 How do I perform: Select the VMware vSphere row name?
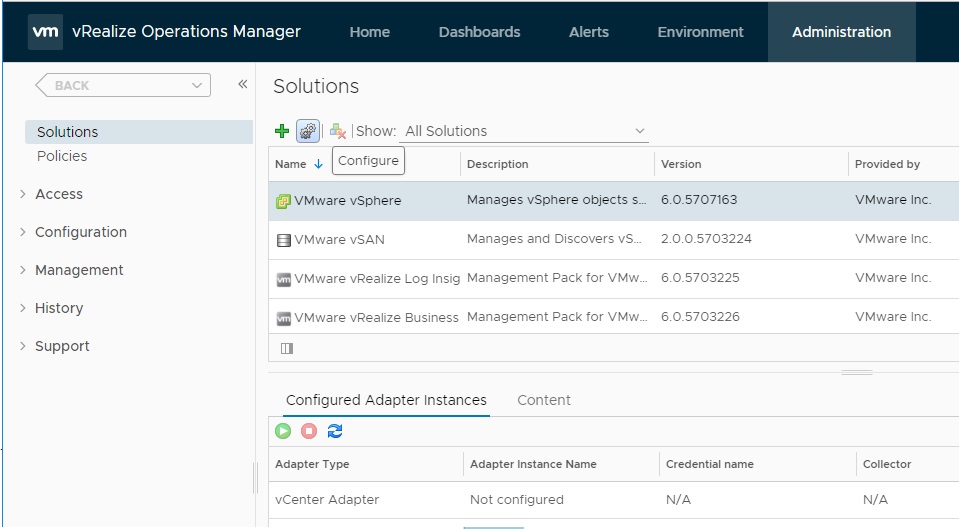tap(347, 201)
